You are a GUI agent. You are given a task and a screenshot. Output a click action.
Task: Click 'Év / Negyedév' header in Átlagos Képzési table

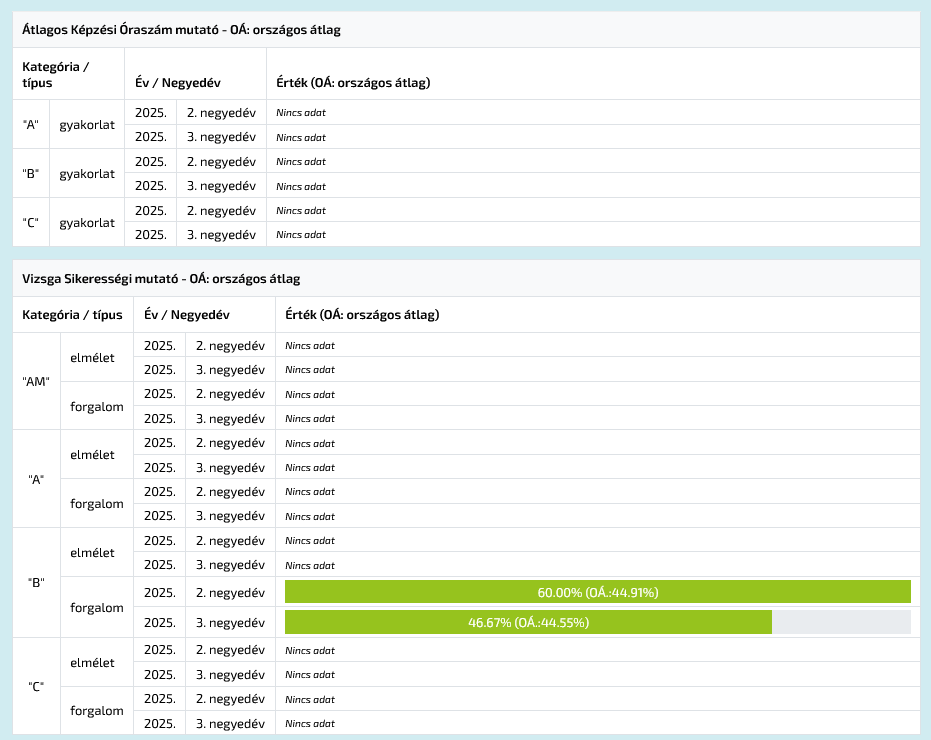177,83
